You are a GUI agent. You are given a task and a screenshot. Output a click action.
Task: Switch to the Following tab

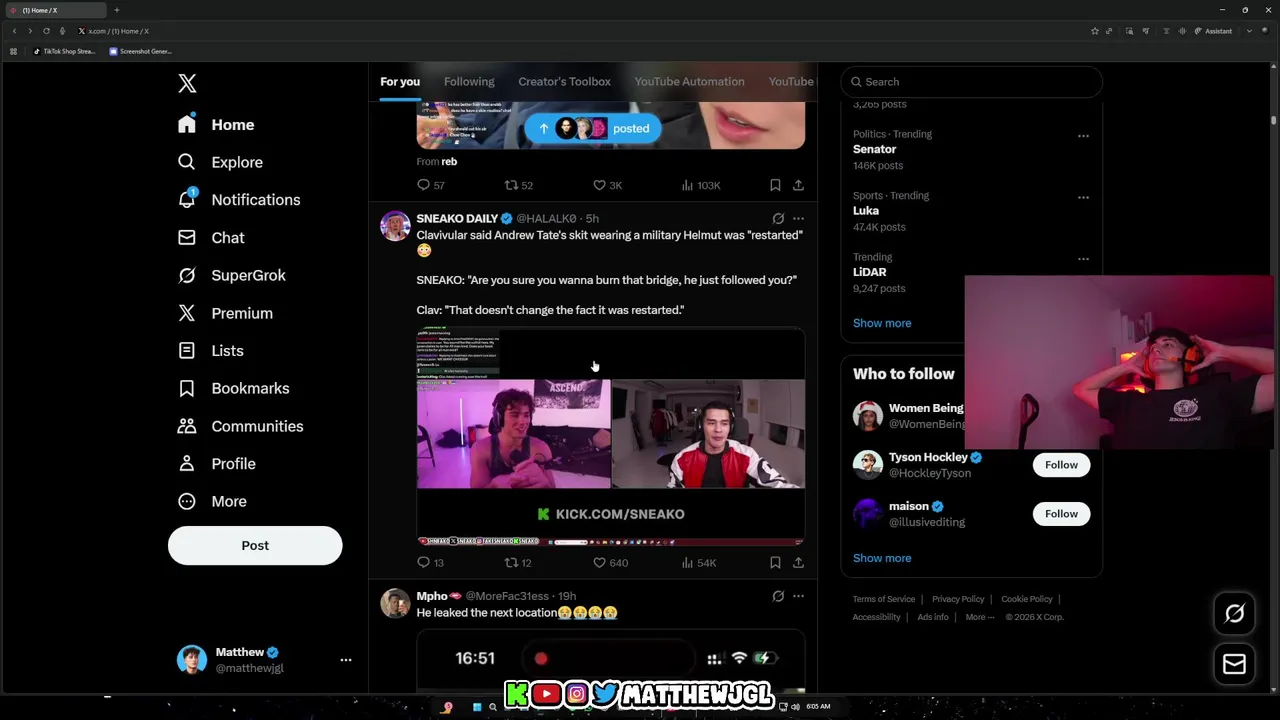(469, 82)
